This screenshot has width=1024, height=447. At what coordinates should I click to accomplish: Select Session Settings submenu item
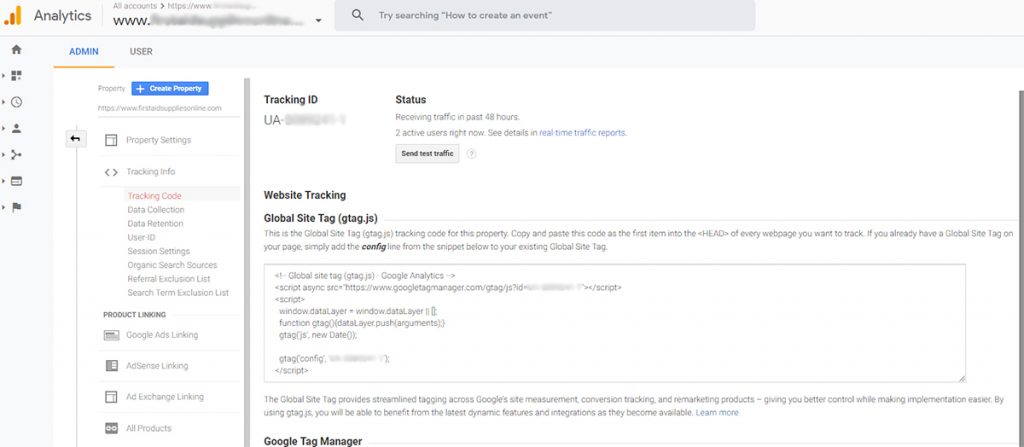click(x=159, y=251)
